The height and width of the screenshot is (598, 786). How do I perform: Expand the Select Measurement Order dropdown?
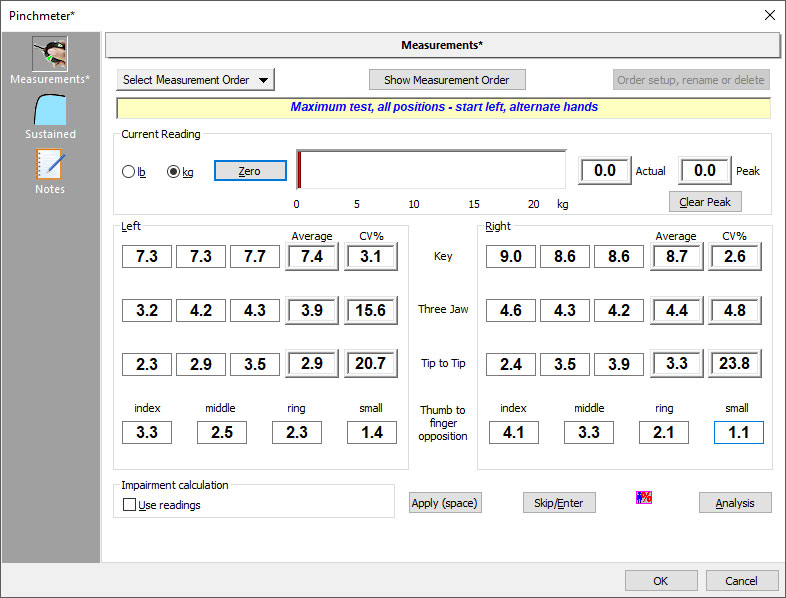point(195,80)
